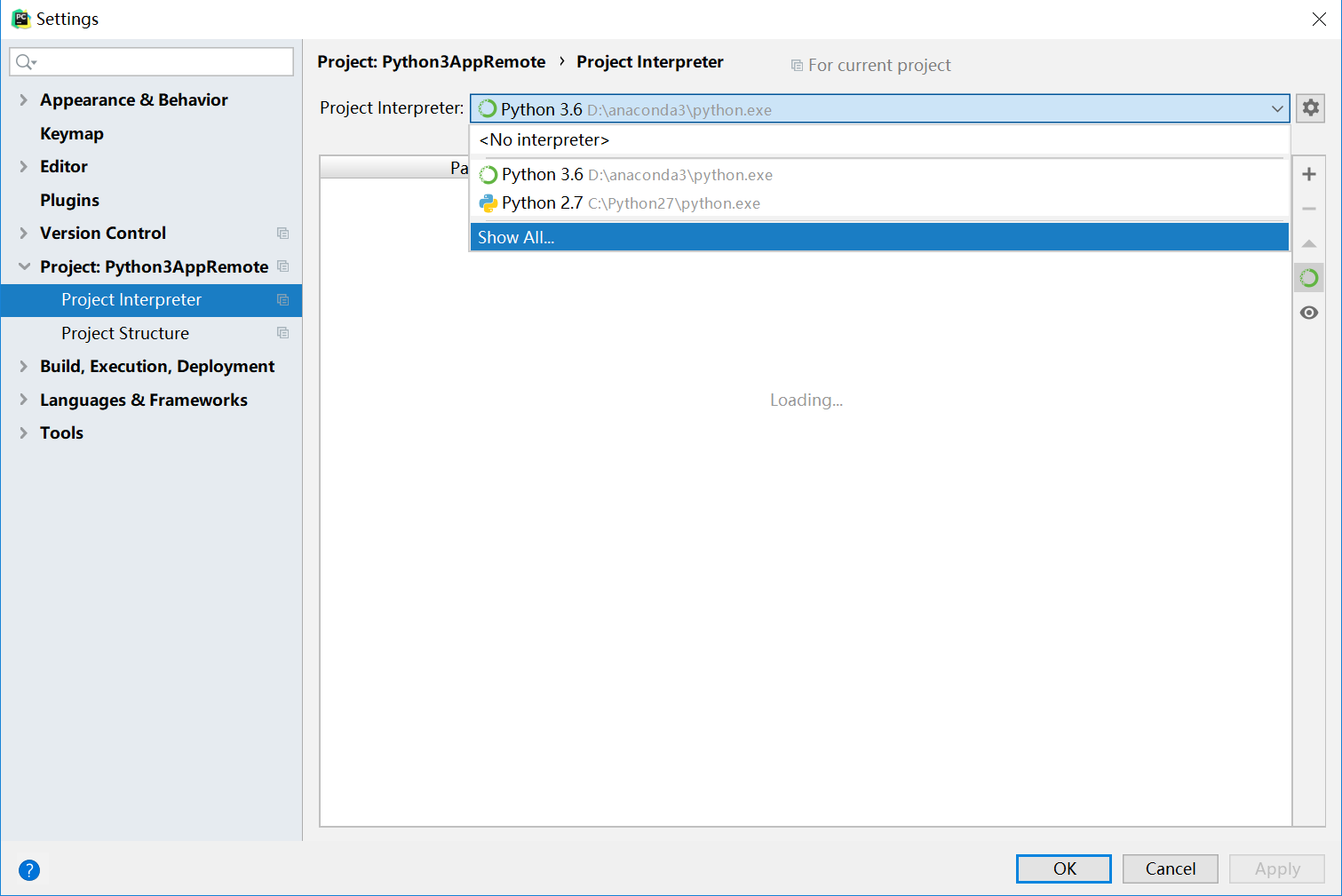Select Show All... in interpreter list
This screenshot has height=896, width=1342.
[x=879, y=237]
